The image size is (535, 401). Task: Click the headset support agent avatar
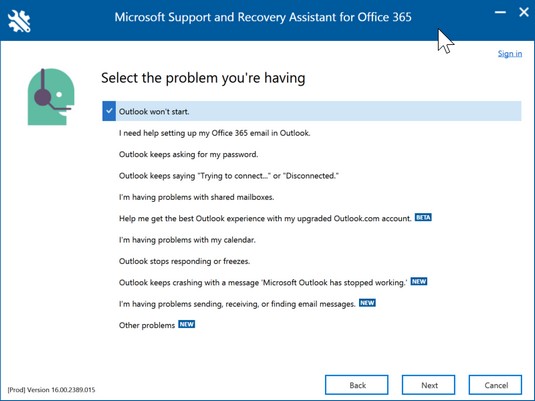(51, 97)
